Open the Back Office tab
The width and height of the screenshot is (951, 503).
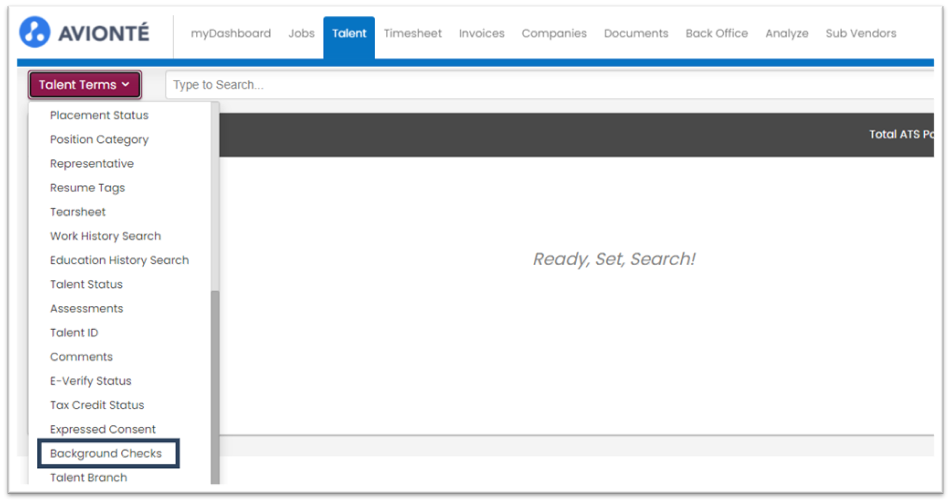717,33
